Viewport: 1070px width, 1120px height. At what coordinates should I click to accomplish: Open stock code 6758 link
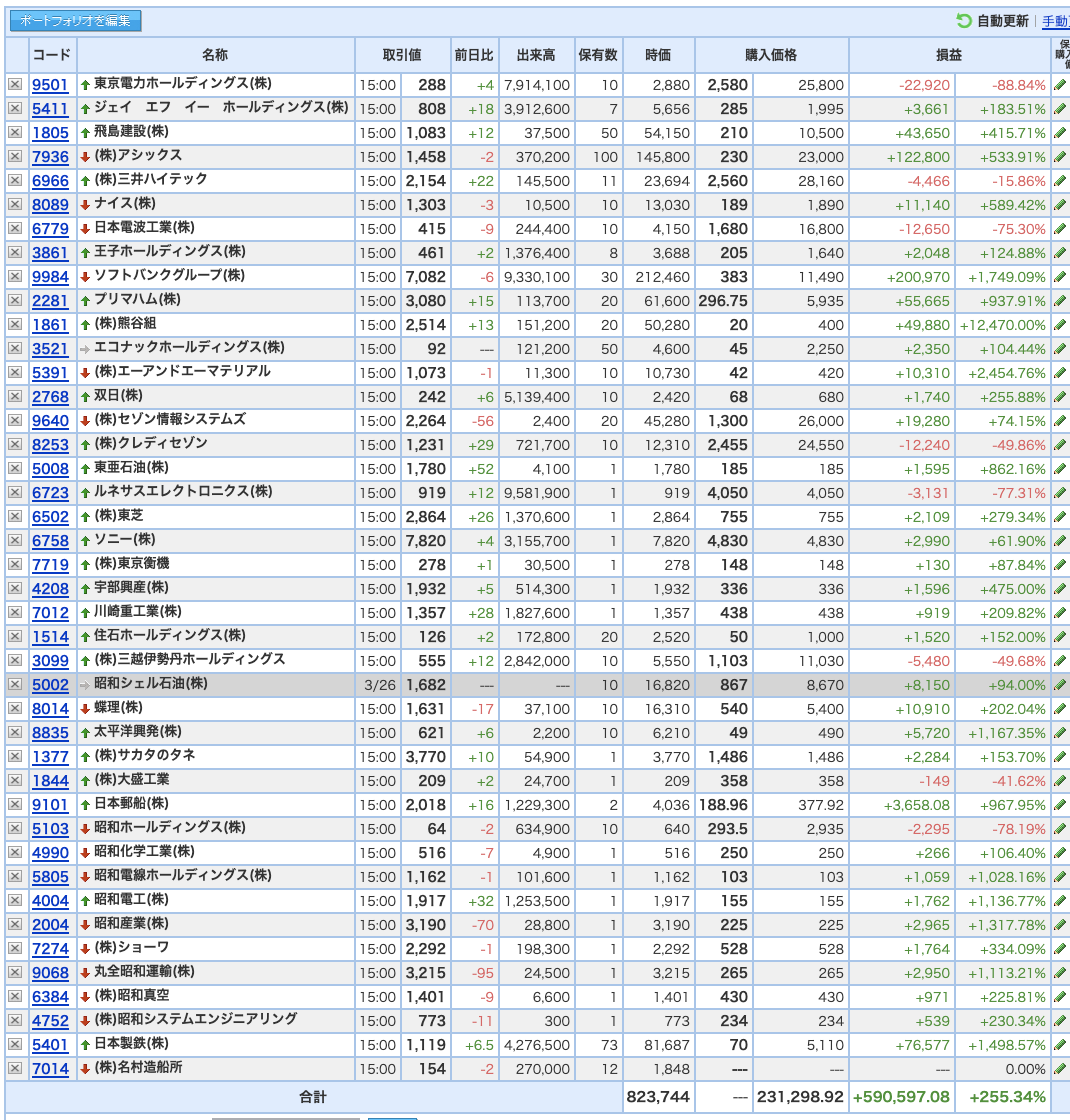tap(50, 541)
